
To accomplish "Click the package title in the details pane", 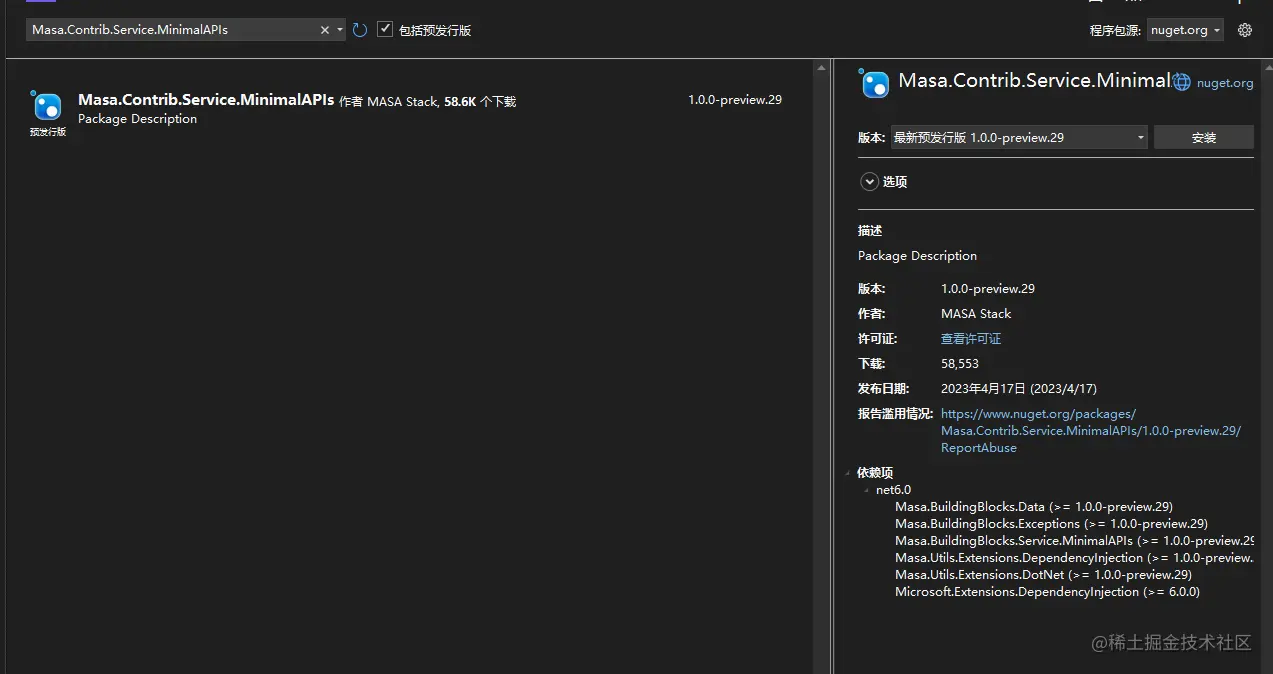I will (x=1034, y=81).
